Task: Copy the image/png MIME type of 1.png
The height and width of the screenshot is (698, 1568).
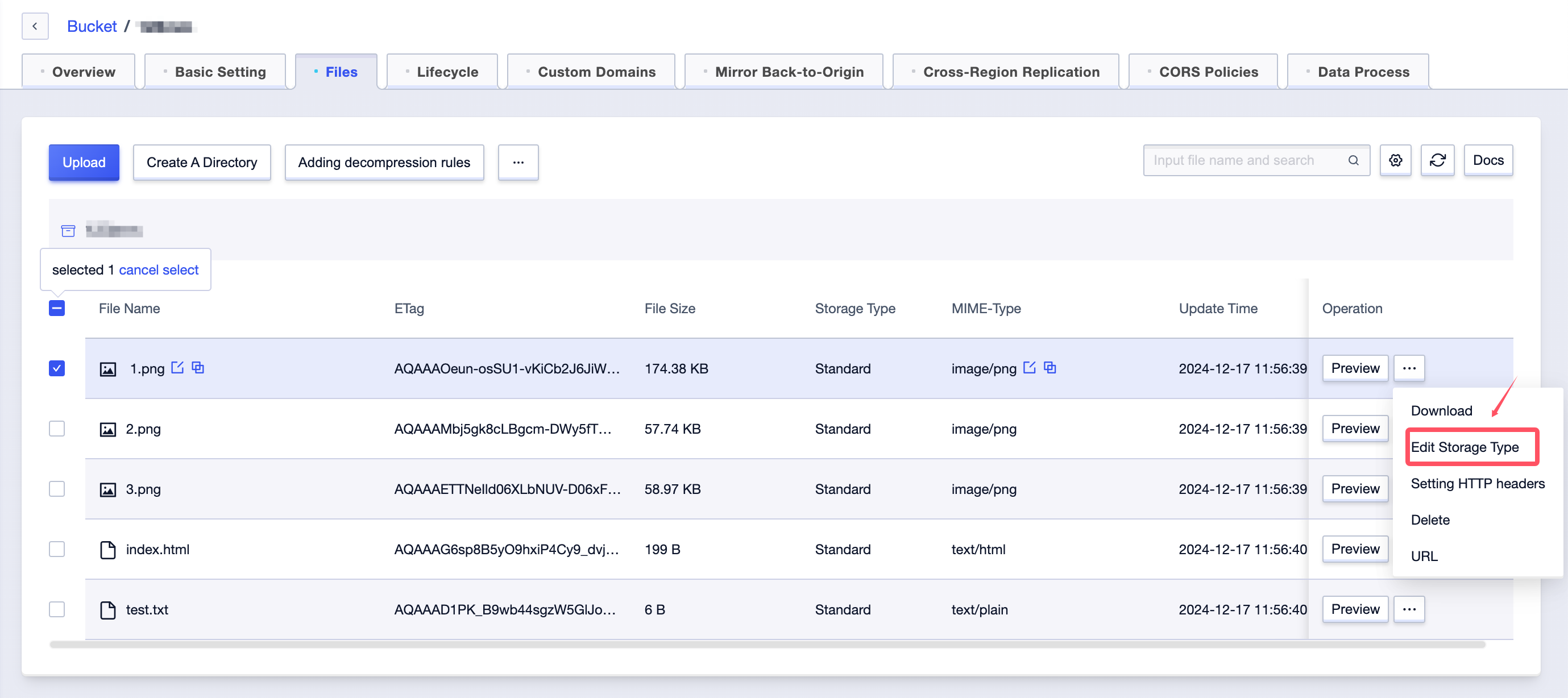Action: [x=1050, y=368]
